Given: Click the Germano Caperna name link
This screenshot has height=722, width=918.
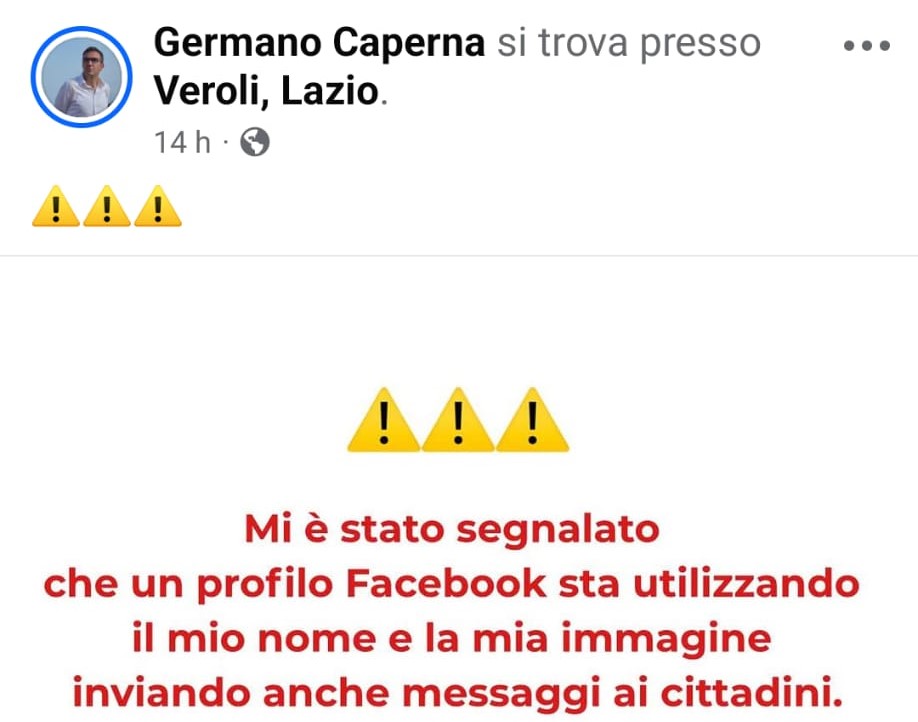Looking at the screenshot, I should pos(319,43).
